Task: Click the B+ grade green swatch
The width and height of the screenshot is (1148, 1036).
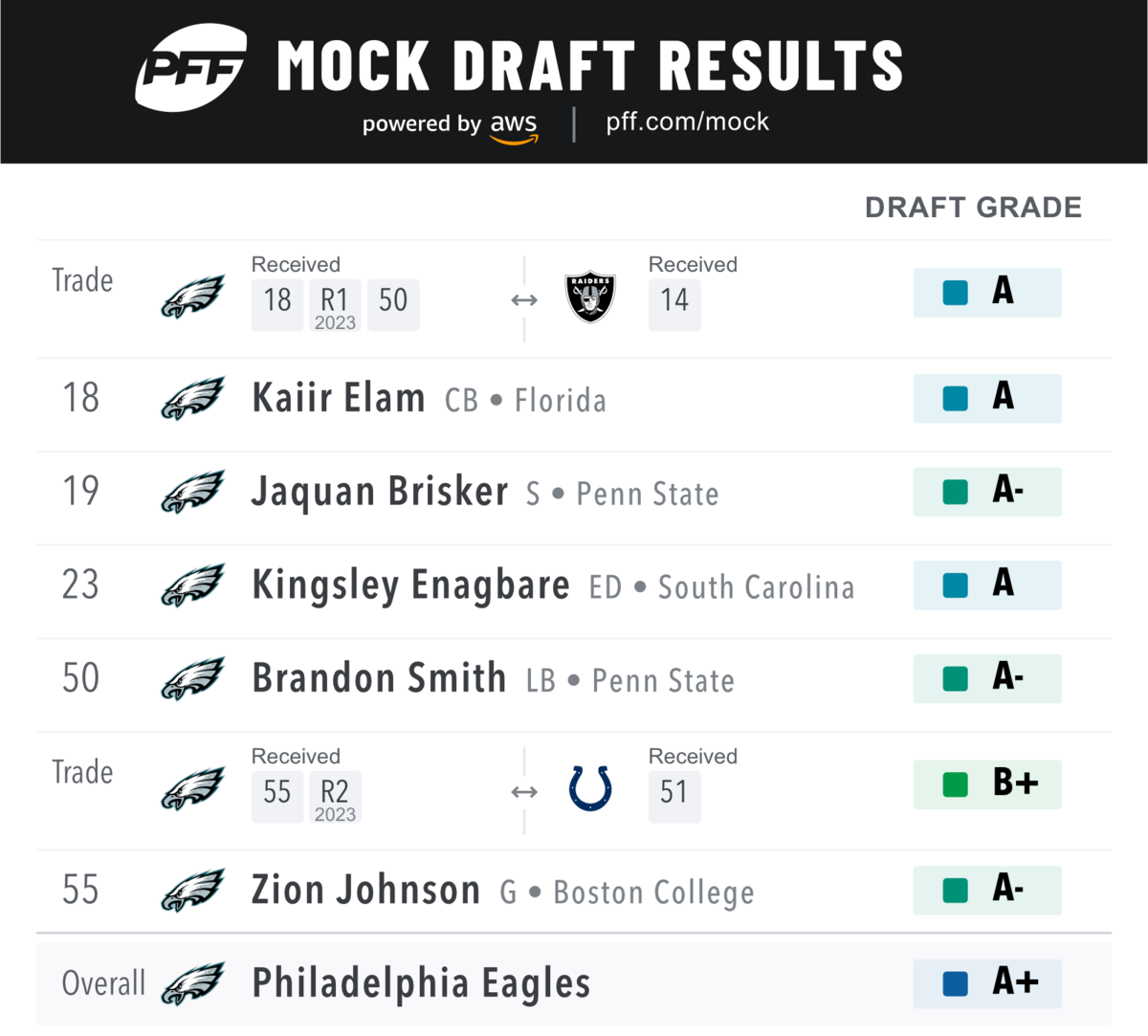Action: pyautogui.click(x=955, y=784)
